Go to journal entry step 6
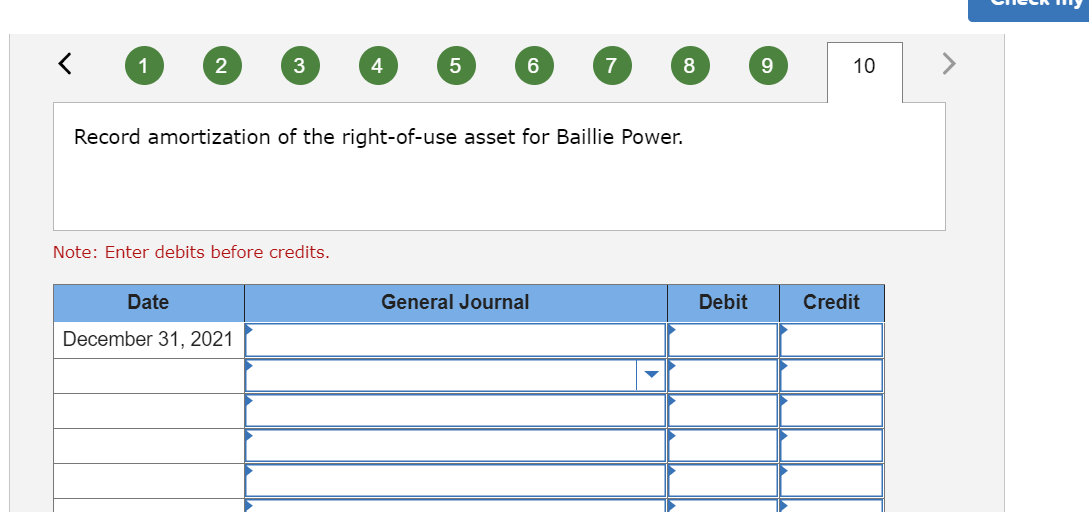The width and height of the screenshot is (1089, 512). click(x=533, y=66)
